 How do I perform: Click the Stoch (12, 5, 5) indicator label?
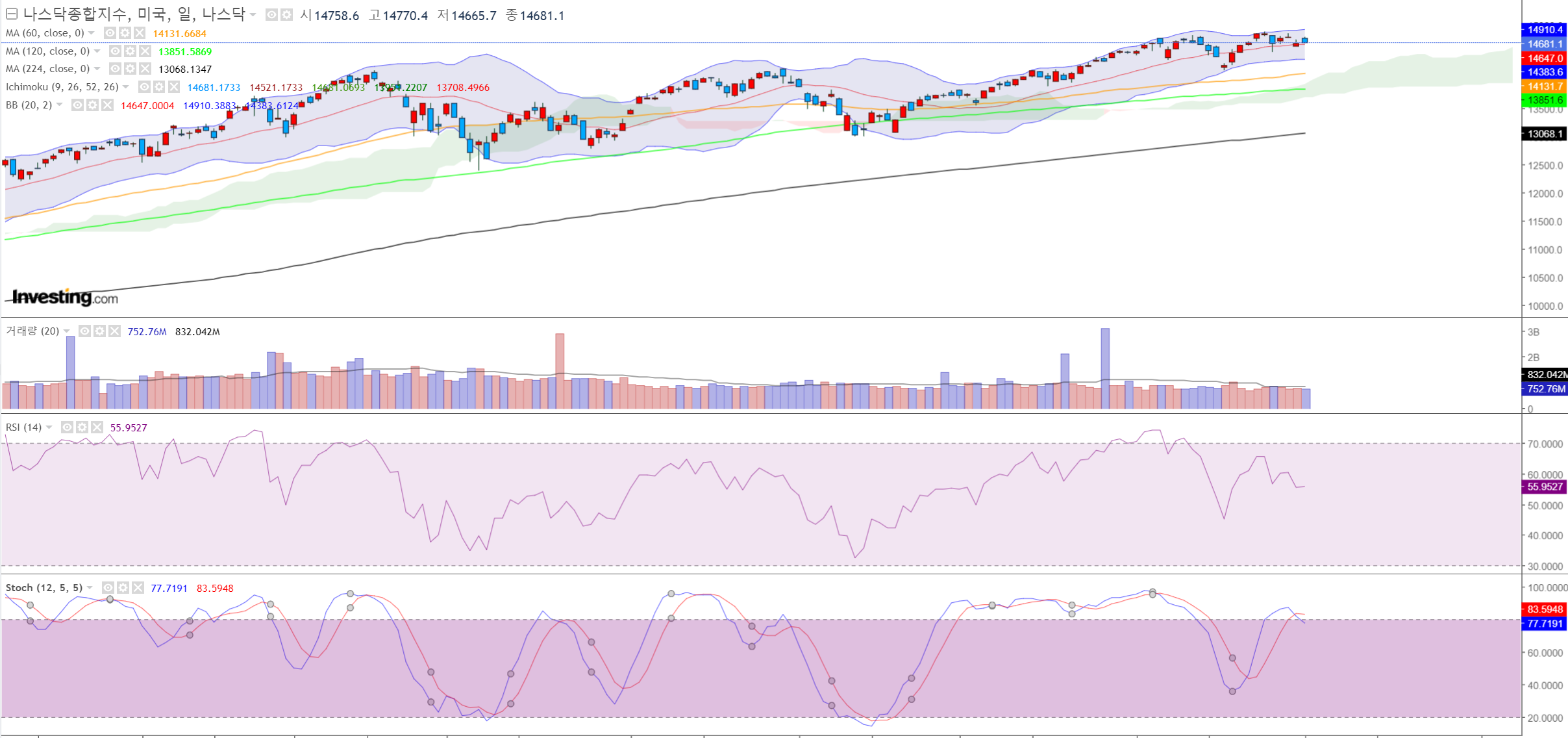click(x=44, y=588)
